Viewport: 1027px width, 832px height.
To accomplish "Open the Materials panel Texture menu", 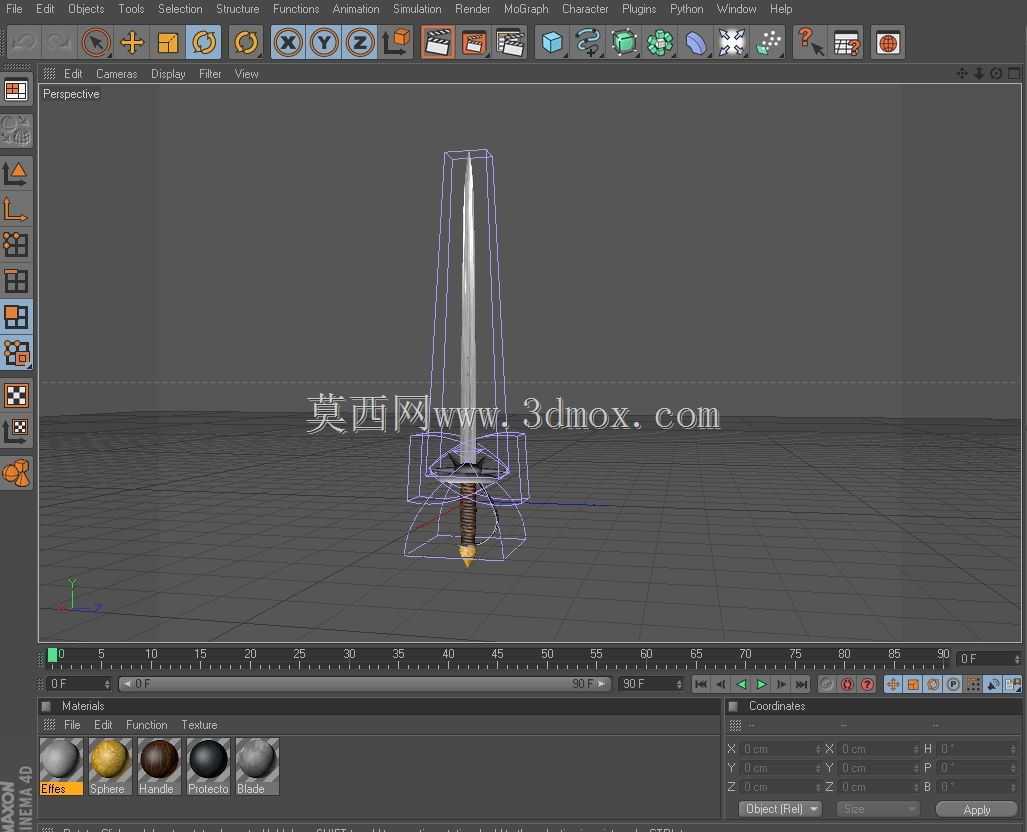I will pyautogui.click(x=199, y=725).
